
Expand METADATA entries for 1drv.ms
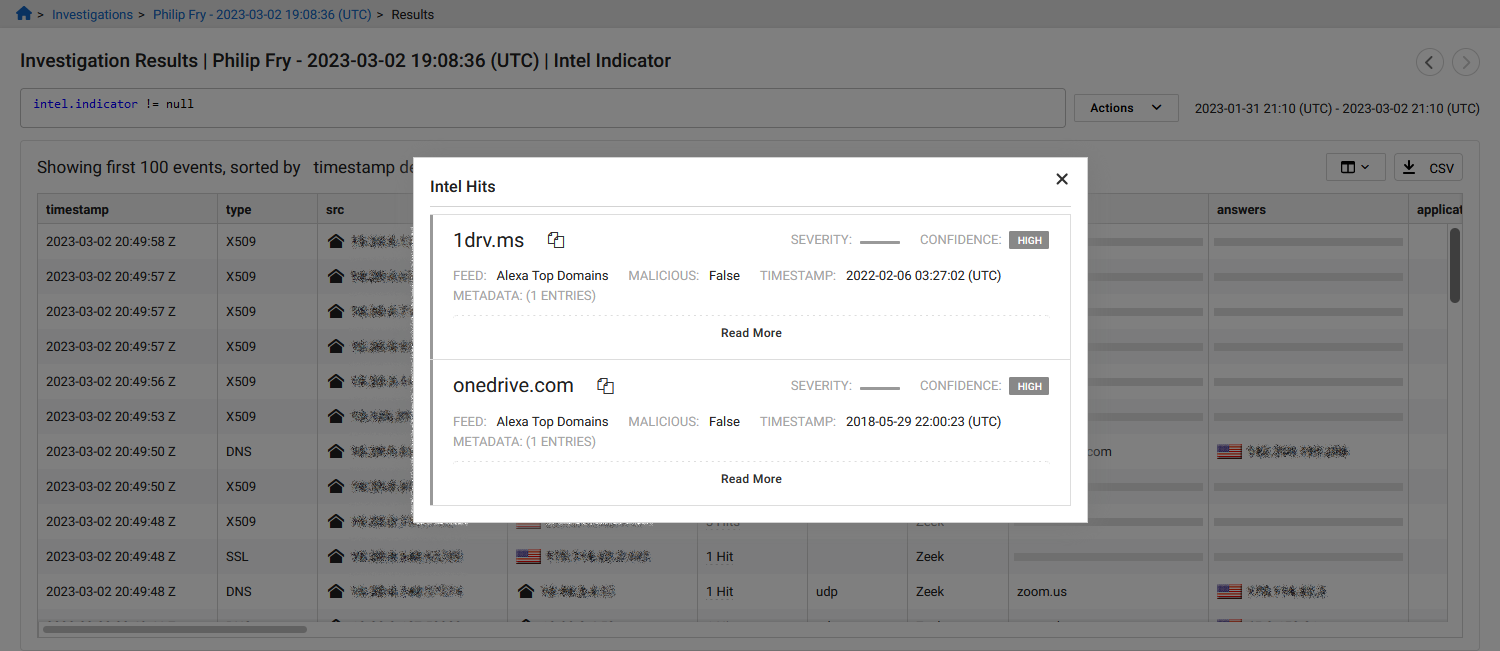(524, 295)
